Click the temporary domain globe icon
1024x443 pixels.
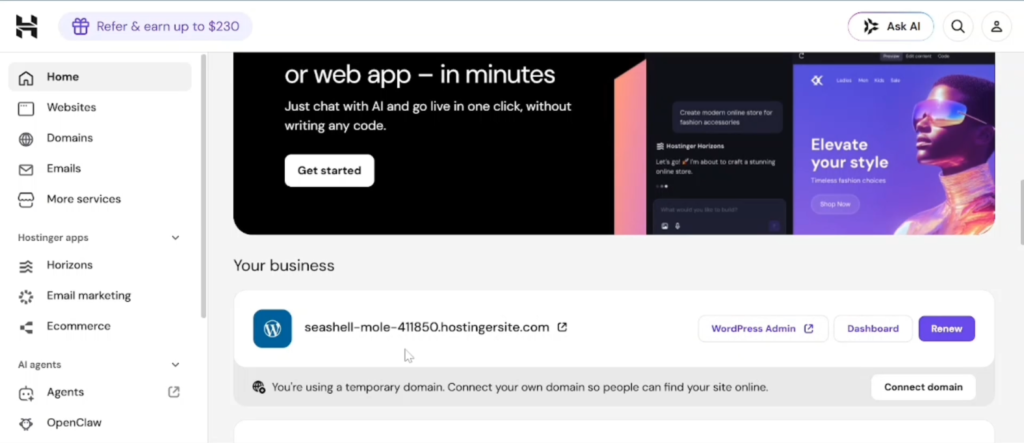click(x=259, y=387)
